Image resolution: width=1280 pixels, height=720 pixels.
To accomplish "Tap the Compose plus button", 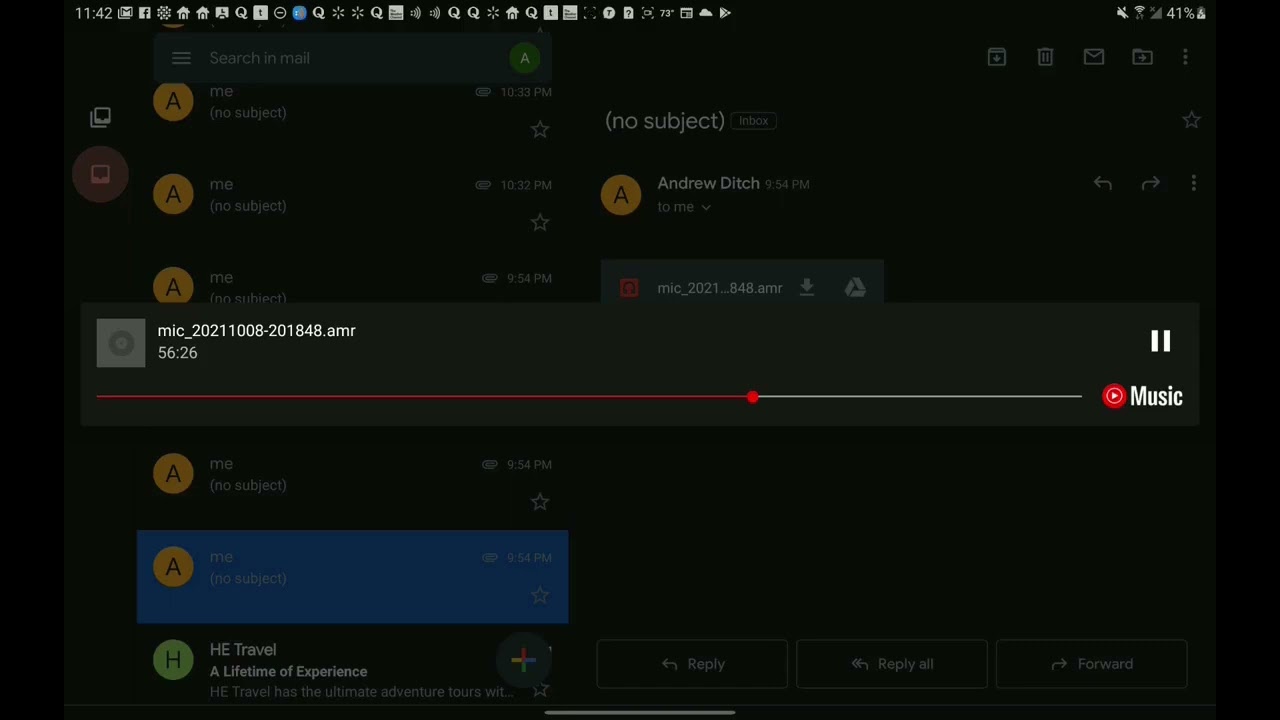I will pos(524,659).
